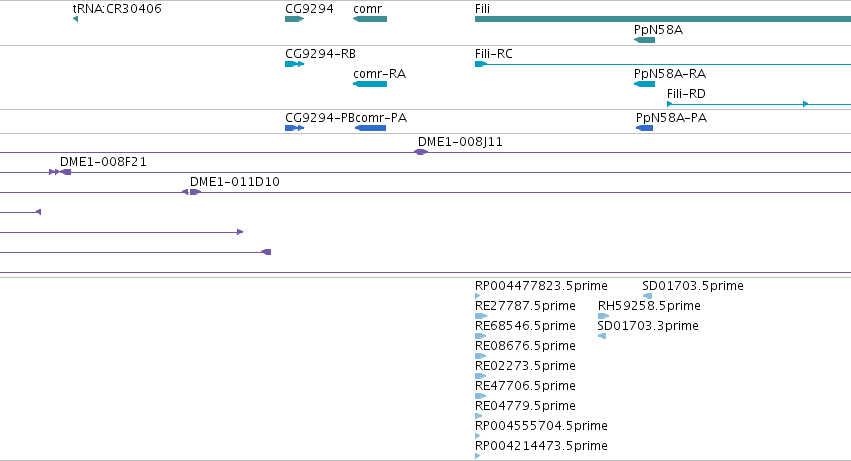Click the tRNA:CR30406 label
This screenshot has width=851, height=461.
click(x=117, y=9)
